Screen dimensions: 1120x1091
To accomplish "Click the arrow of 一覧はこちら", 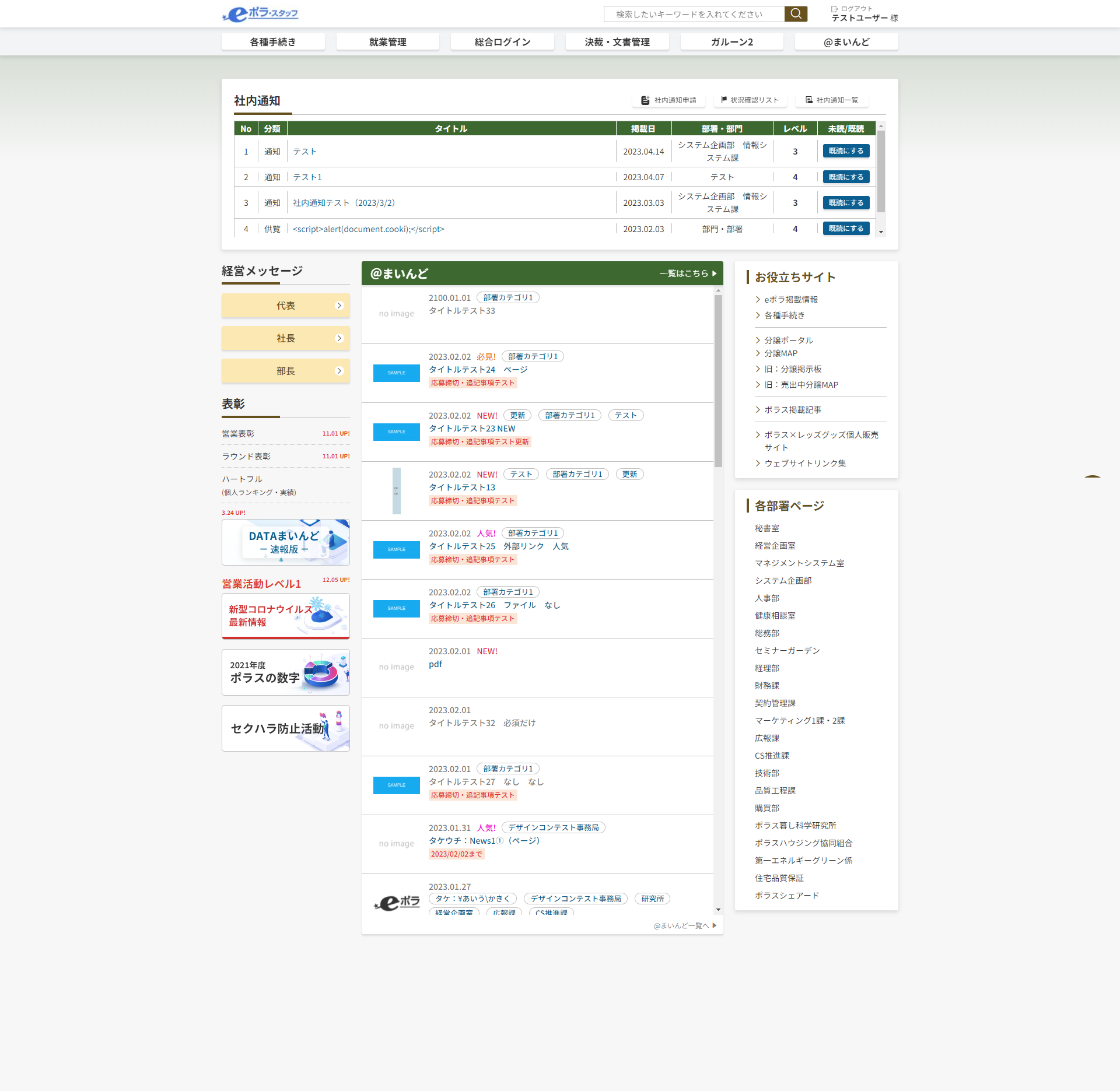I will tap(714, 273).
